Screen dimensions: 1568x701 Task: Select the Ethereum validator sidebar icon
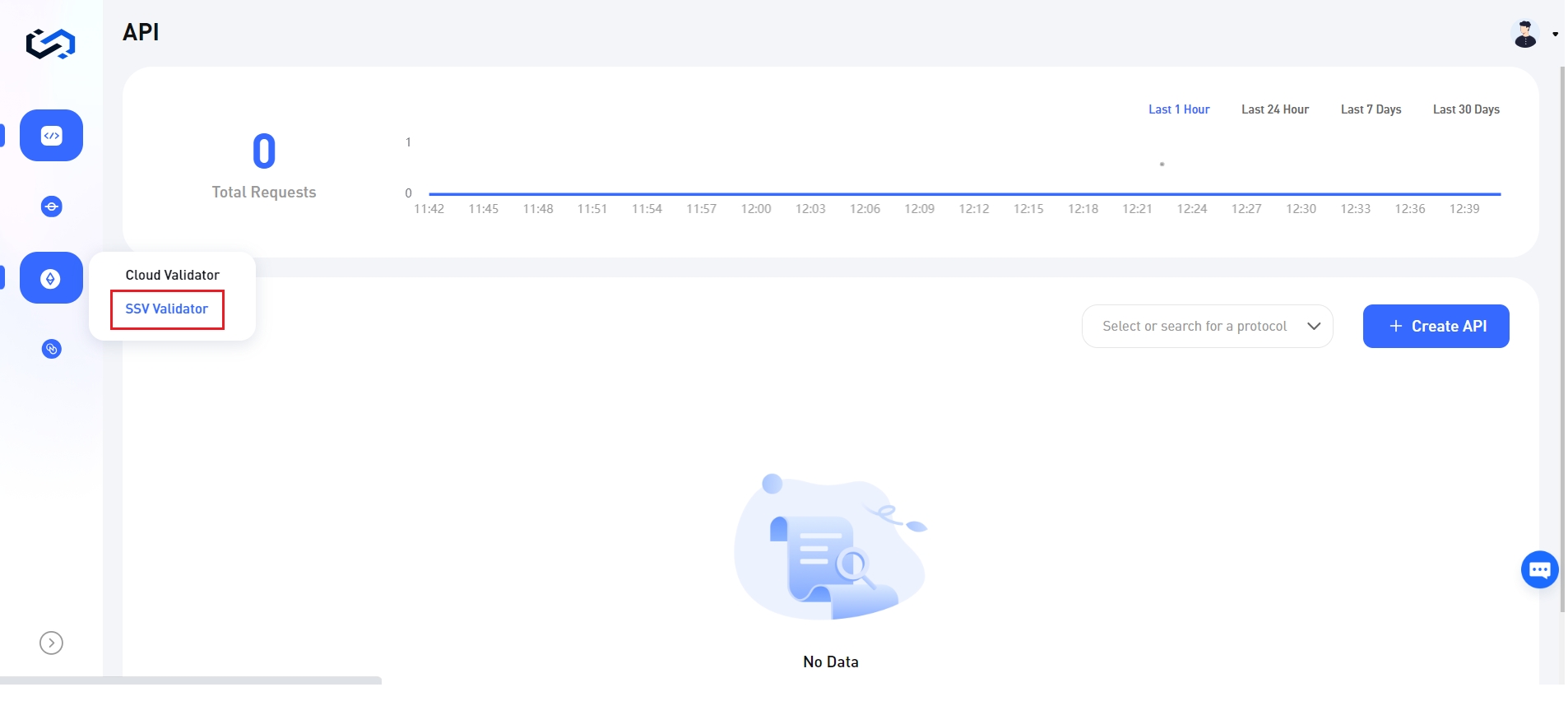pyautogui.click(x=51, y=278)
